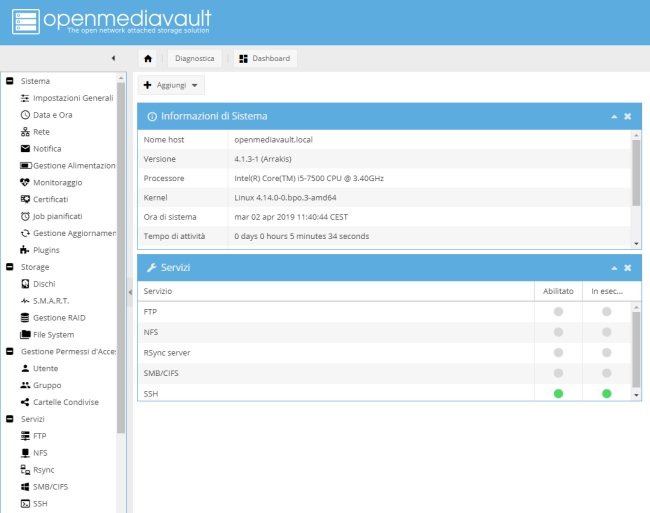Collapse Gestione Permessi d'Accesso section

click(10, 351)
